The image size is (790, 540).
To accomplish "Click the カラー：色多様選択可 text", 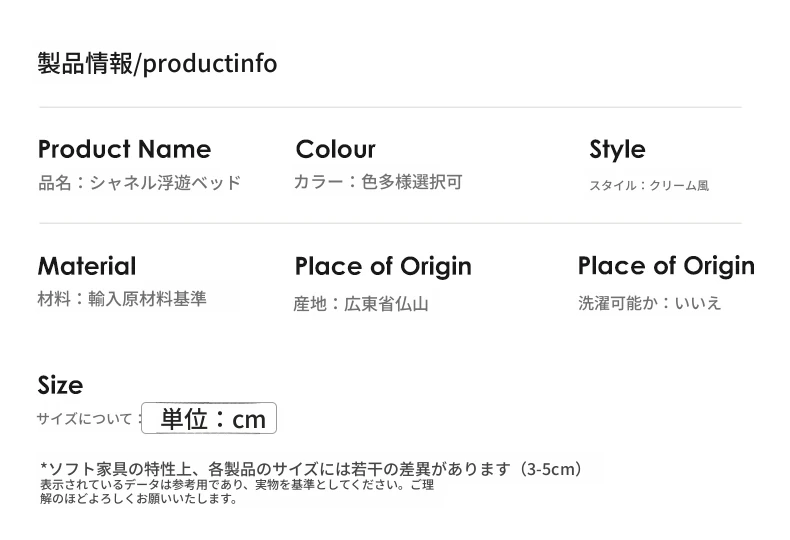I will (x=378, y=183).
